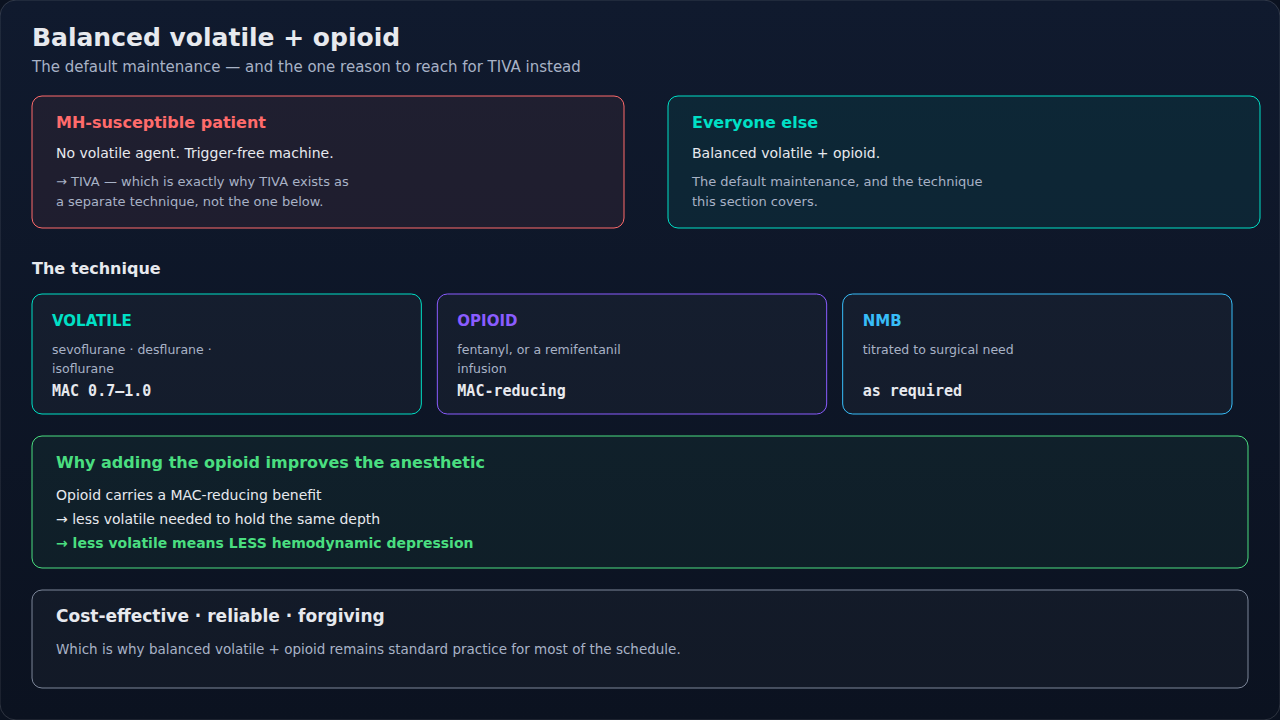Click the MAC-reducing label

tap(511, 391)
